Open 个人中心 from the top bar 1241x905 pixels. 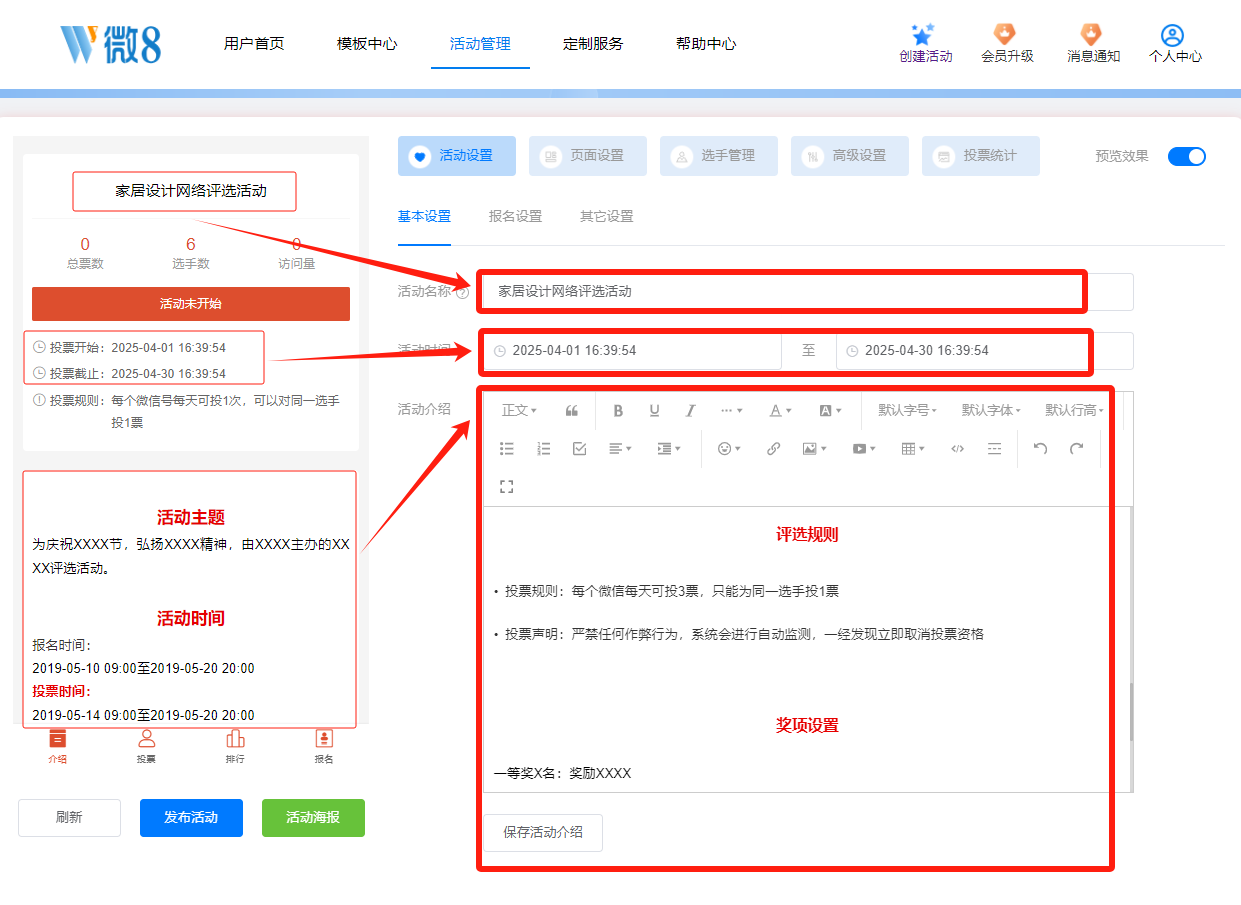(1174, 44)
